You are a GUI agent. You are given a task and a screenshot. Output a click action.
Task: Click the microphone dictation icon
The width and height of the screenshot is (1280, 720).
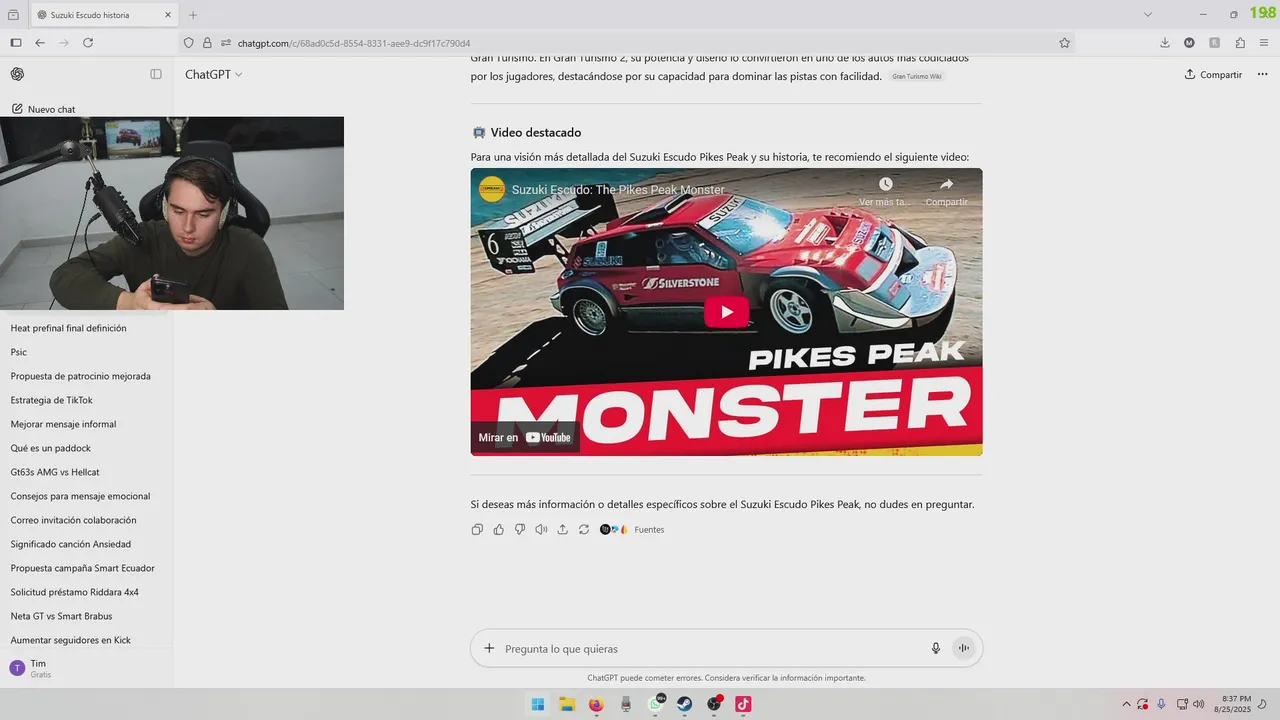936,648
